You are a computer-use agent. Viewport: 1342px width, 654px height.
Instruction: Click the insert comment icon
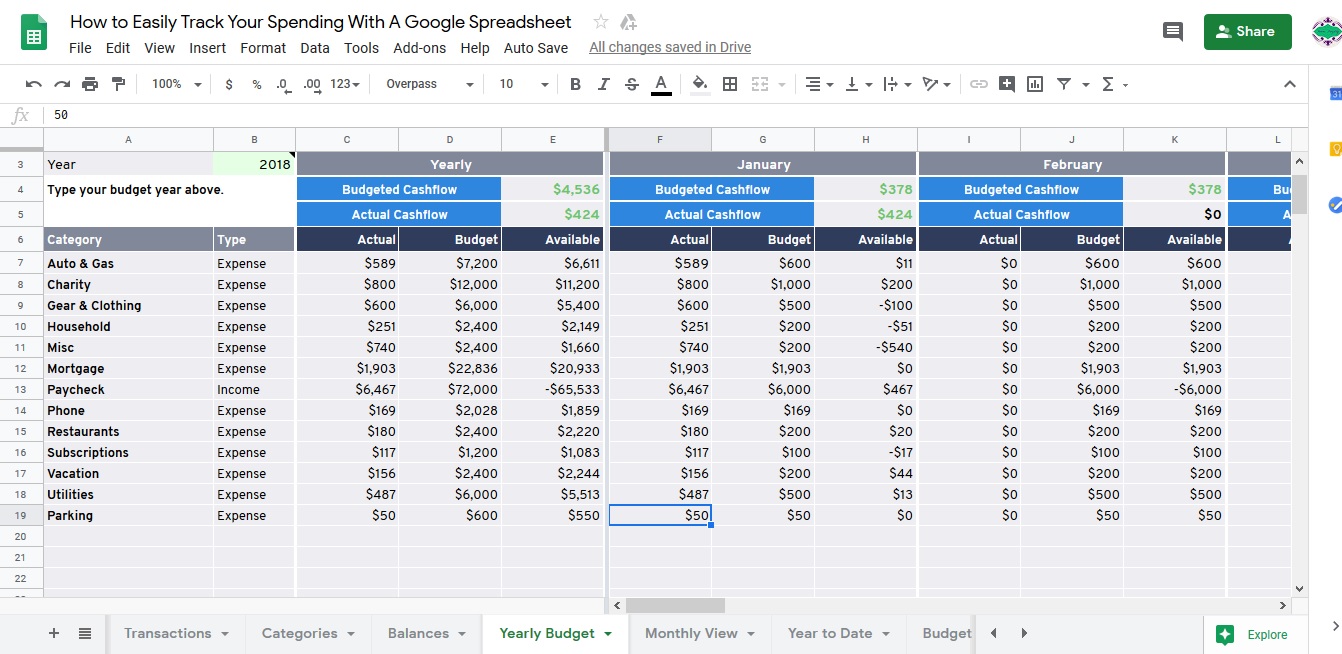tap(1007, 84)
